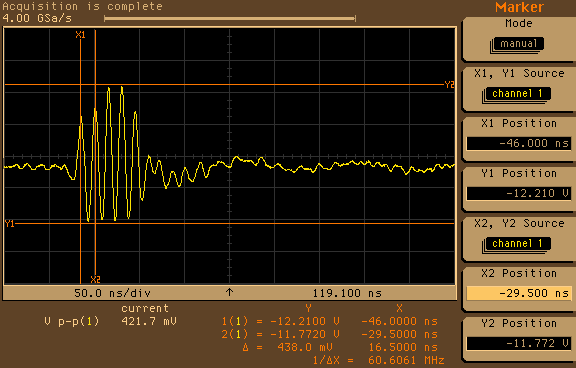Screen dimensions: 576x368
Task: Click the -11.7720 V marker 2 readout
Action: [x=305, y=334]
